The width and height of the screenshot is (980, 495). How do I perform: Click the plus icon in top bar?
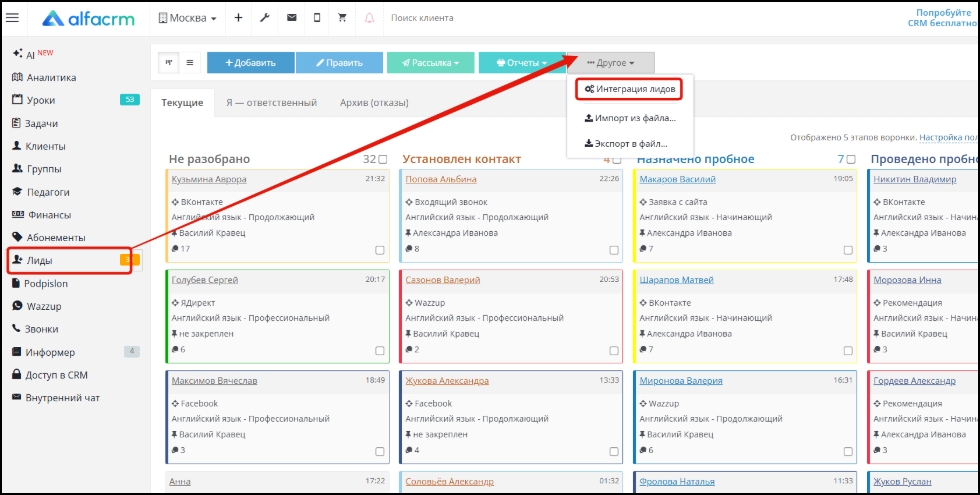point(238,18)
